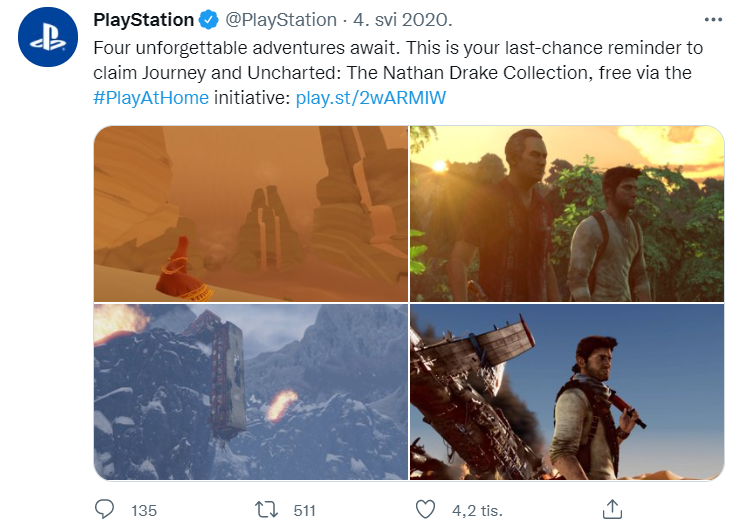The width and height of the screenshot is (745, 532).
Task: Open the three-dot more options menu
Action: tap(712, 20)
